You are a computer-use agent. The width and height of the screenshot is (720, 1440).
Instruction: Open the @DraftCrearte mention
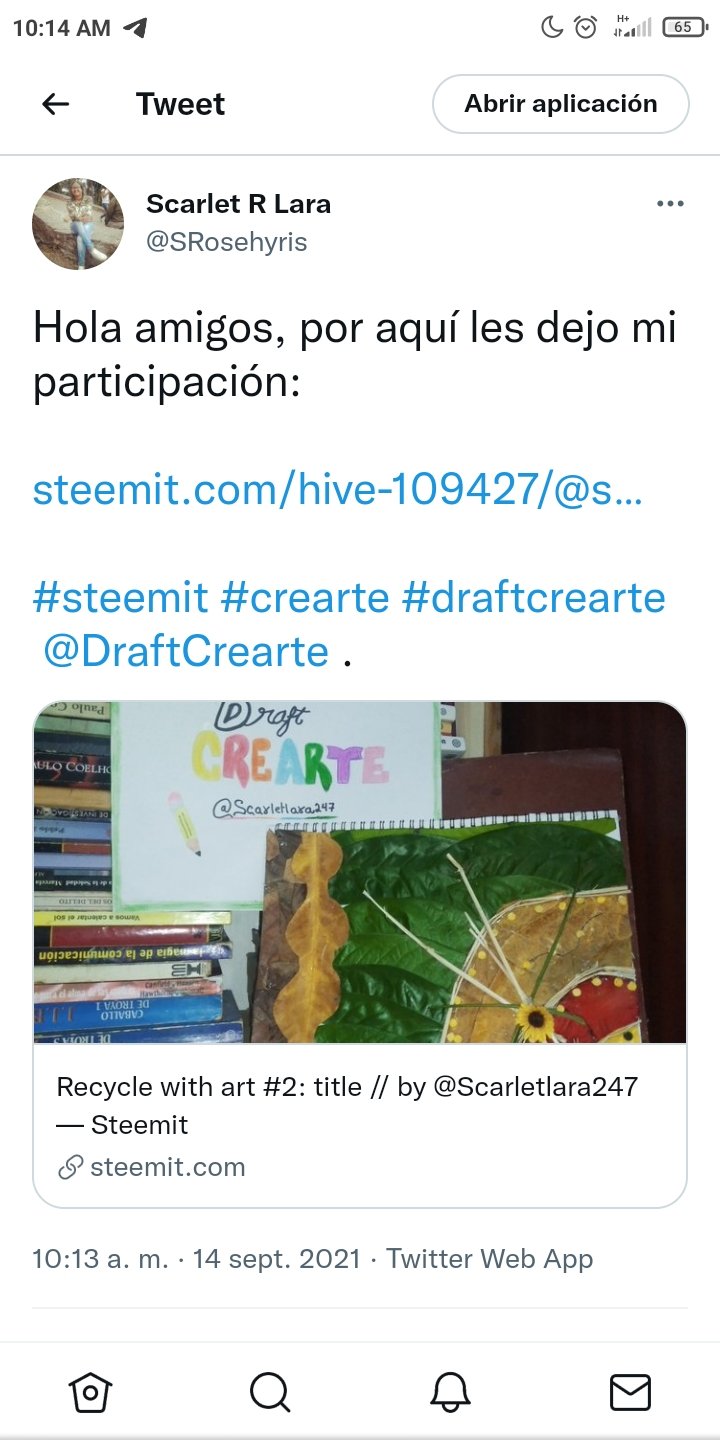(x=186, y=652)
